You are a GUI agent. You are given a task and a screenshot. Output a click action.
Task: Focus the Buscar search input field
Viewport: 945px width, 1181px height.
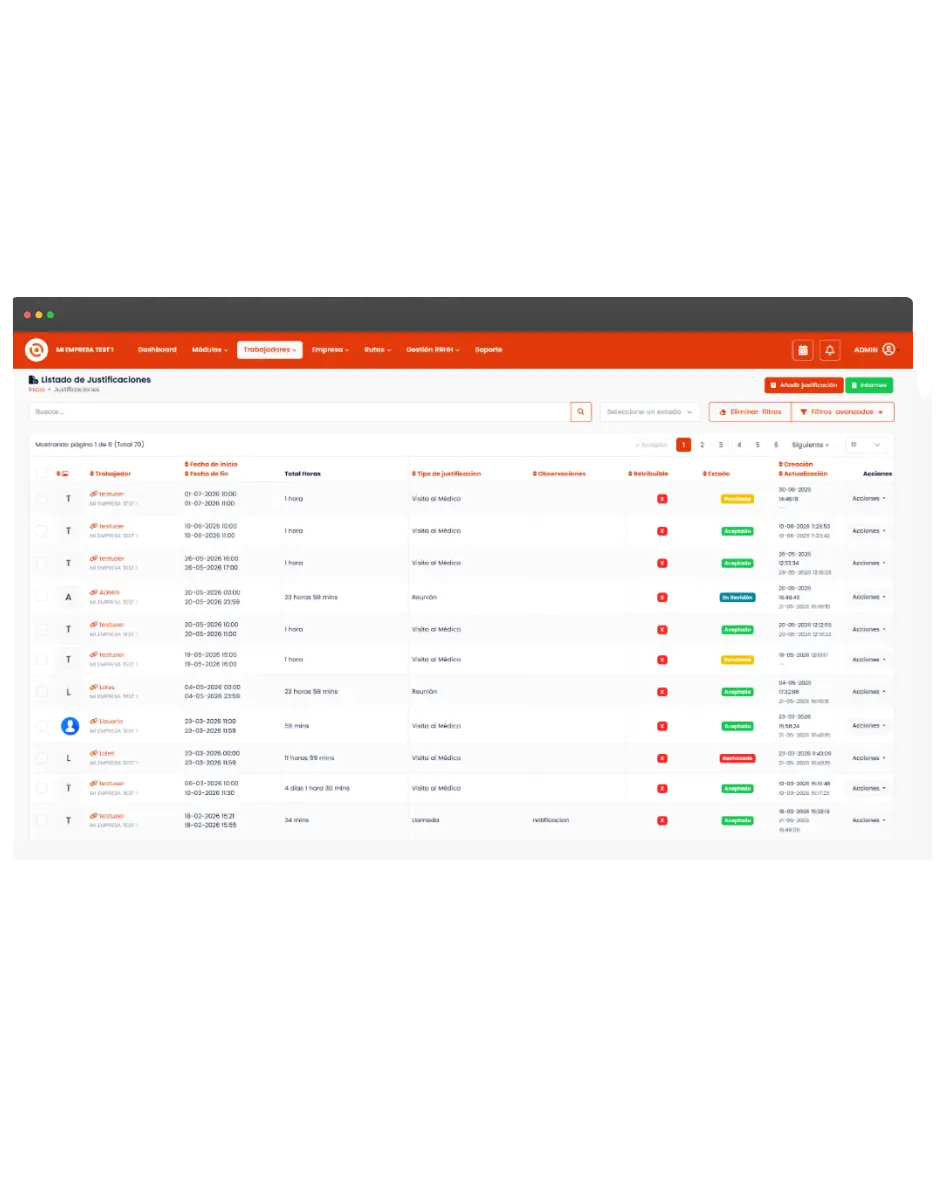point(300,412)
